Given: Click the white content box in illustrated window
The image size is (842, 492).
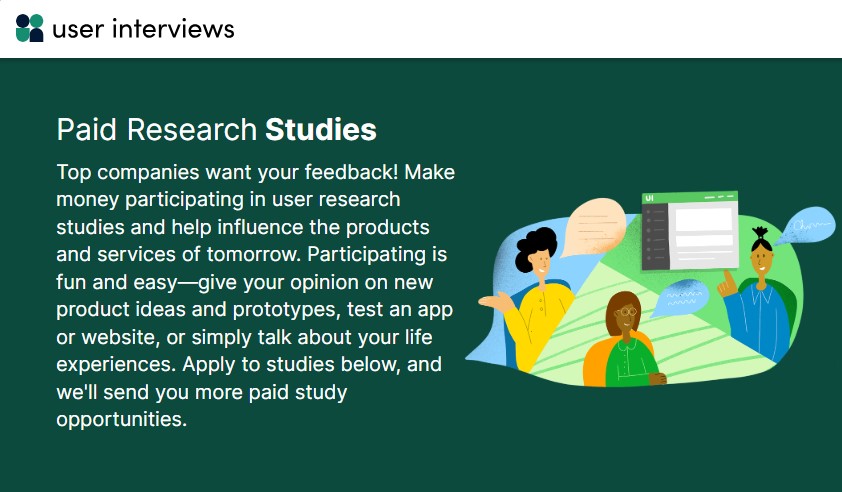Looking at the screenshot, I should 703,220.
